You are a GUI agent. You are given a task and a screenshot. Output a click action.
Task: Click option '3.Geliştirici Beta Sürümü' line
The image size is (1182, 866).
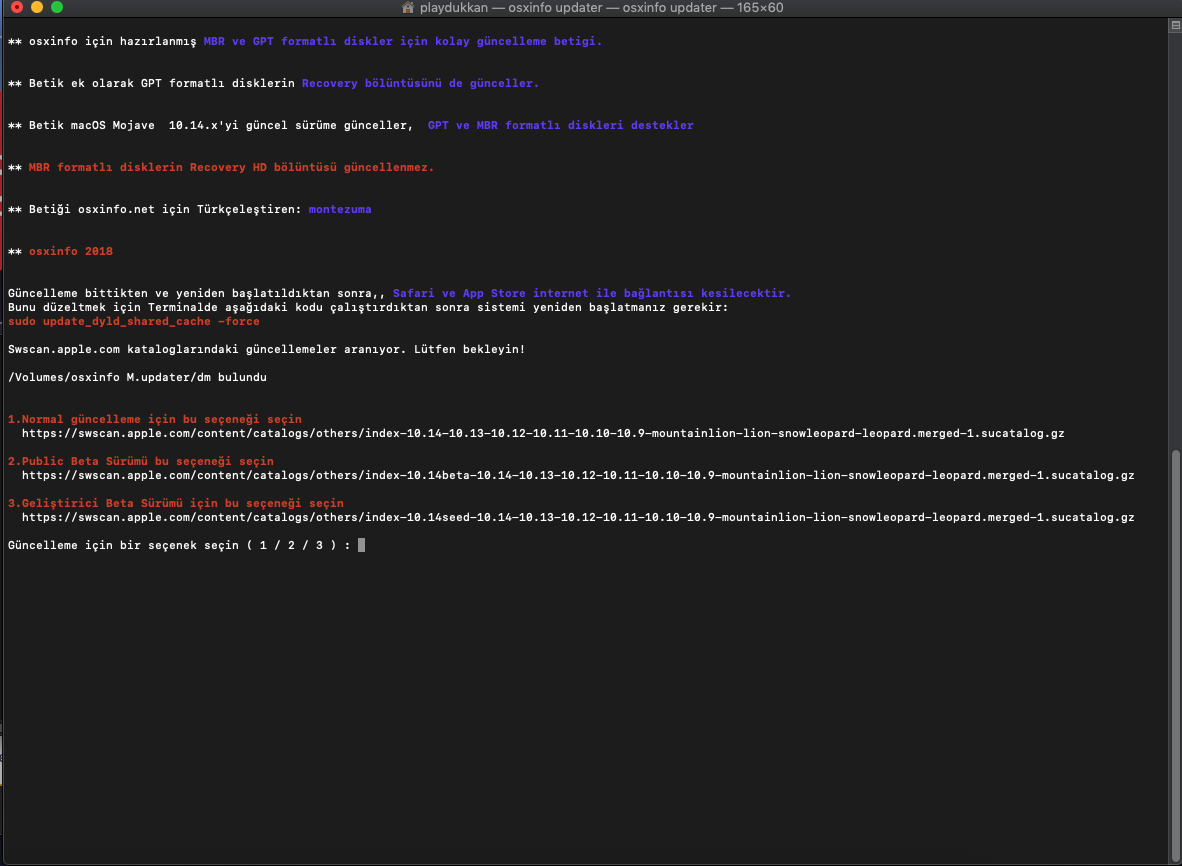[x=175, y=503]
